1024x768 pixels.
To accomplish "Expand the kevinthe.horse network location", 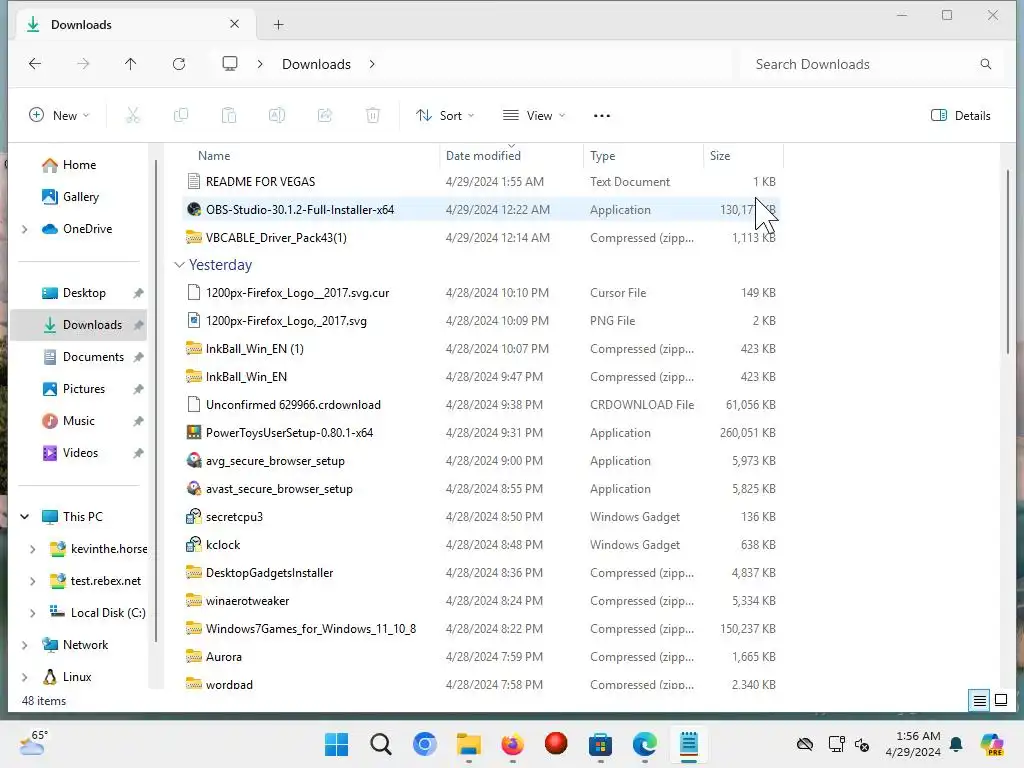I will coord(33,549).
